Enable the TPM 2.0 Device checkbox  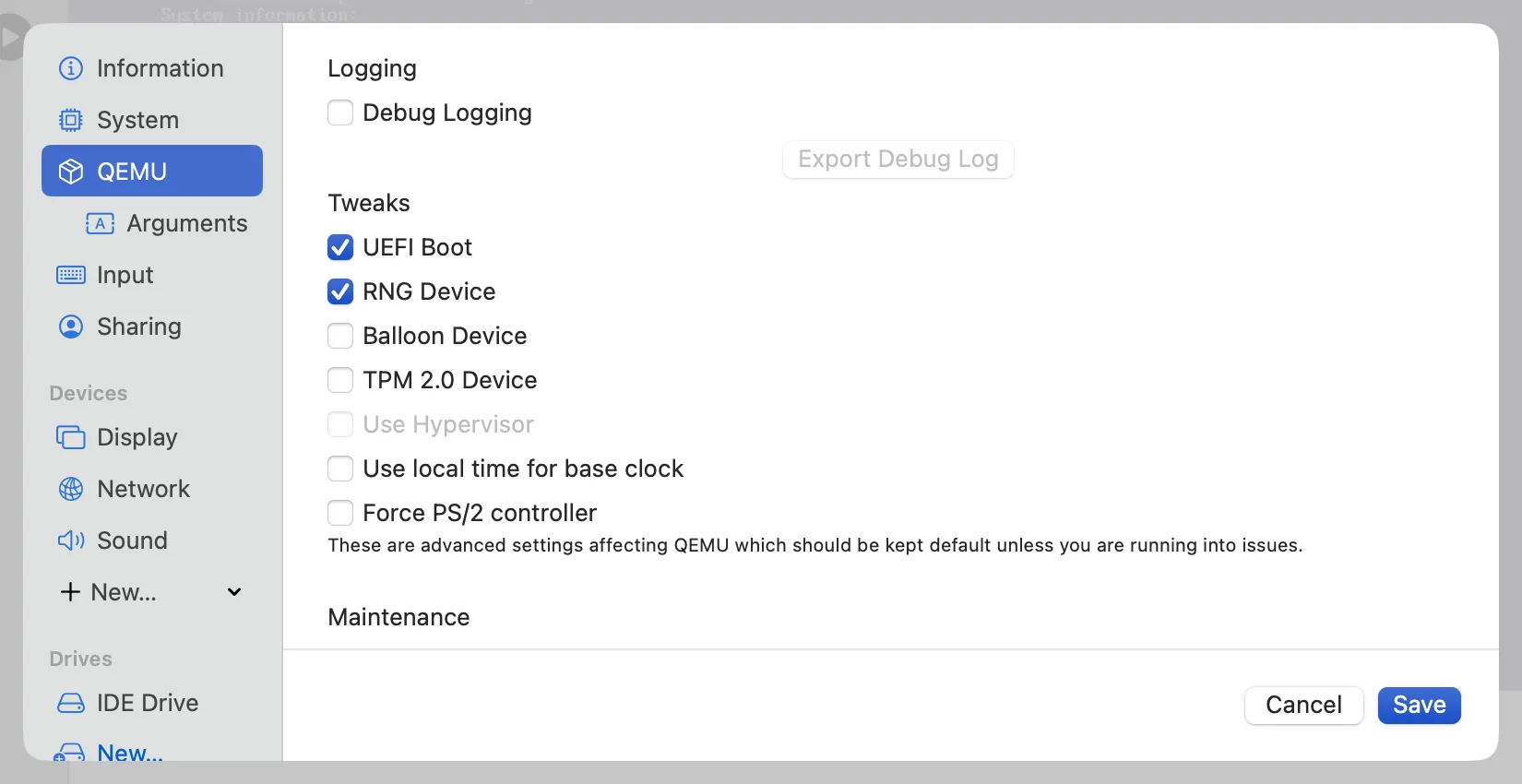(340, 380)
